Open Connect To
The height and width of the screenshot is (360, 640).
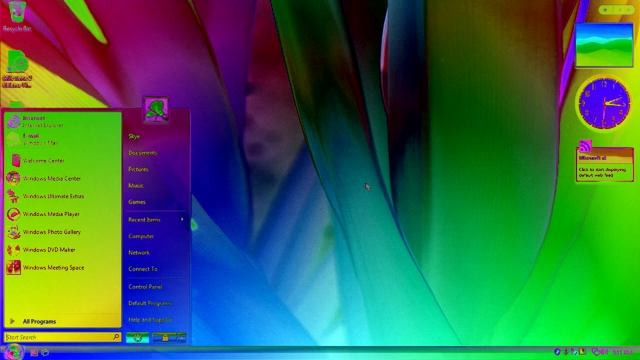[x=143, y=269]
